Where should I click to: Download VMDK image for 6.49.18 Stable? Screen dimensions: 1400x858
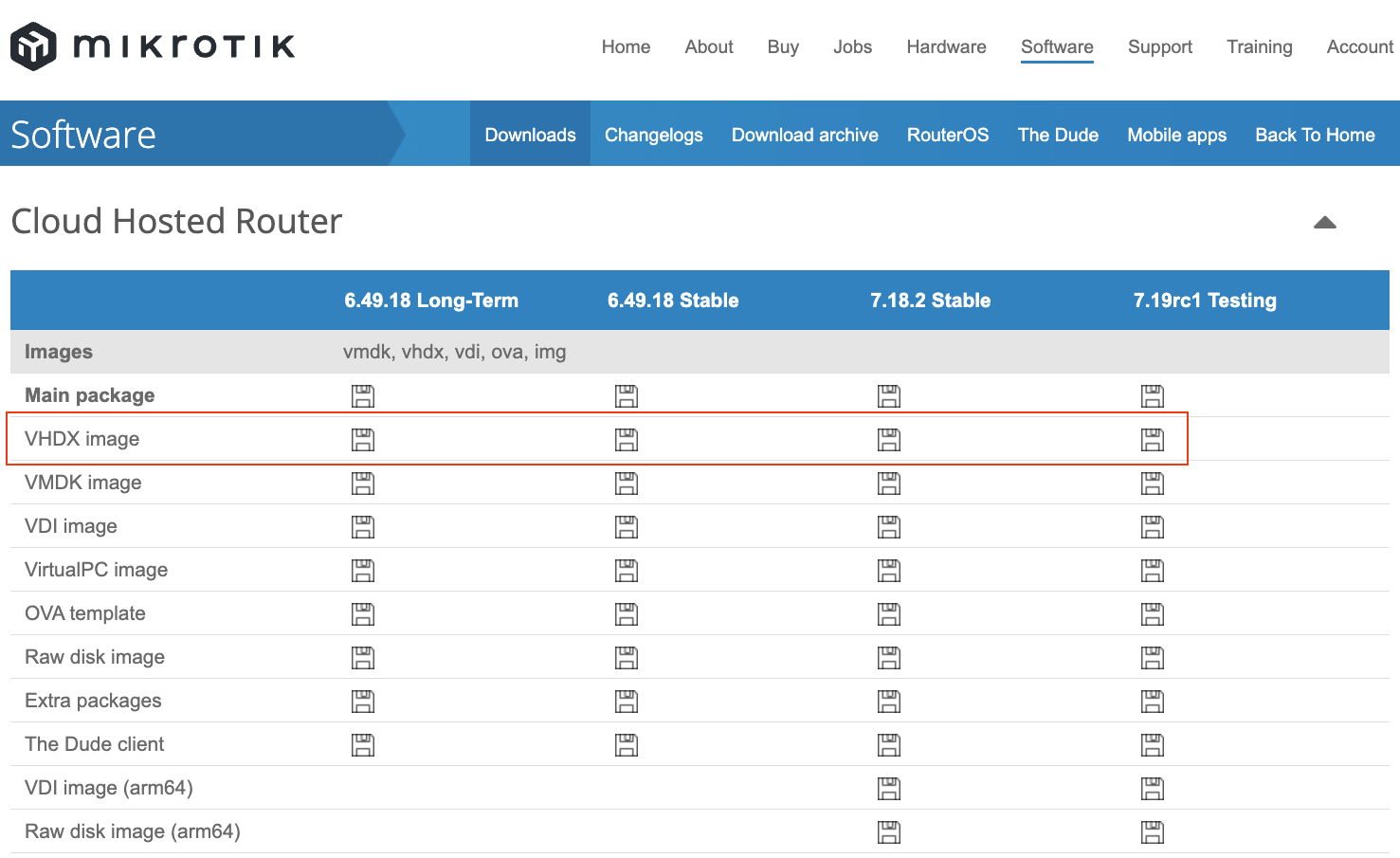pos(626,484)
